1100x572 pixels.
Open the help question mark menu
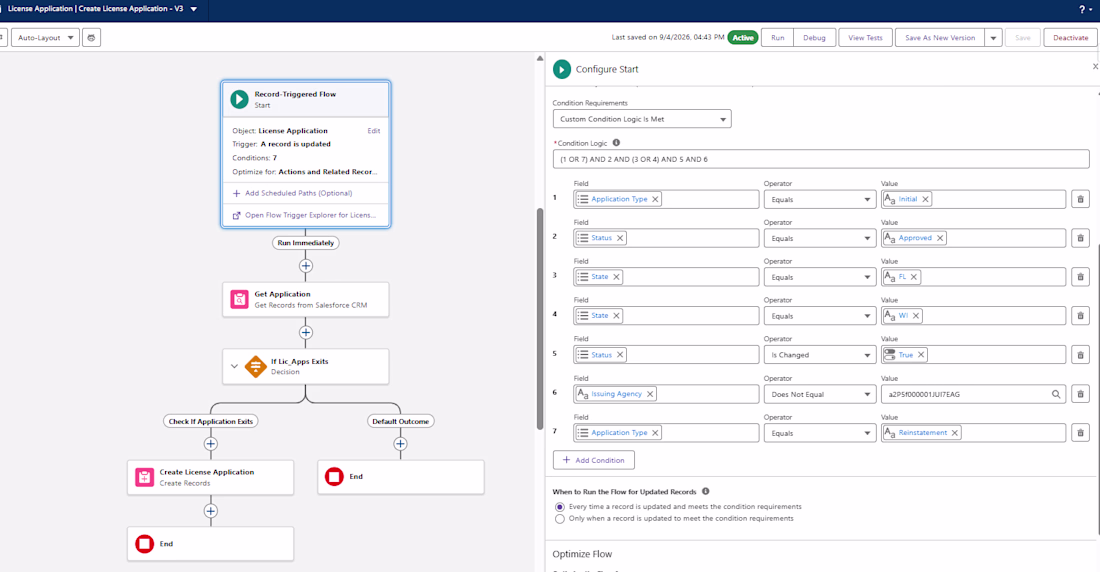(x=1085, y=9)
